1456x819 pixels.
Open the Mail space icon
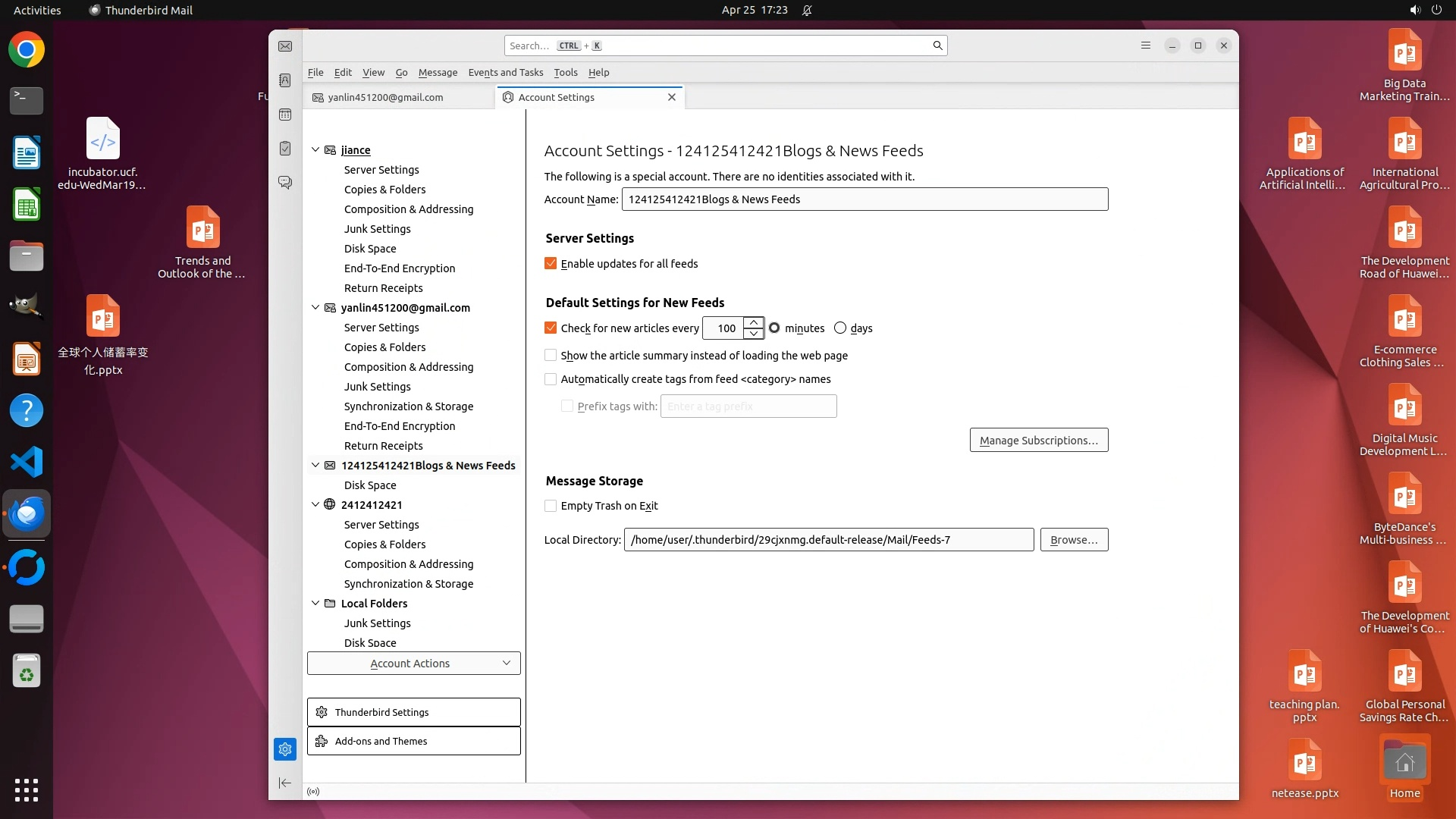[285, 46]
